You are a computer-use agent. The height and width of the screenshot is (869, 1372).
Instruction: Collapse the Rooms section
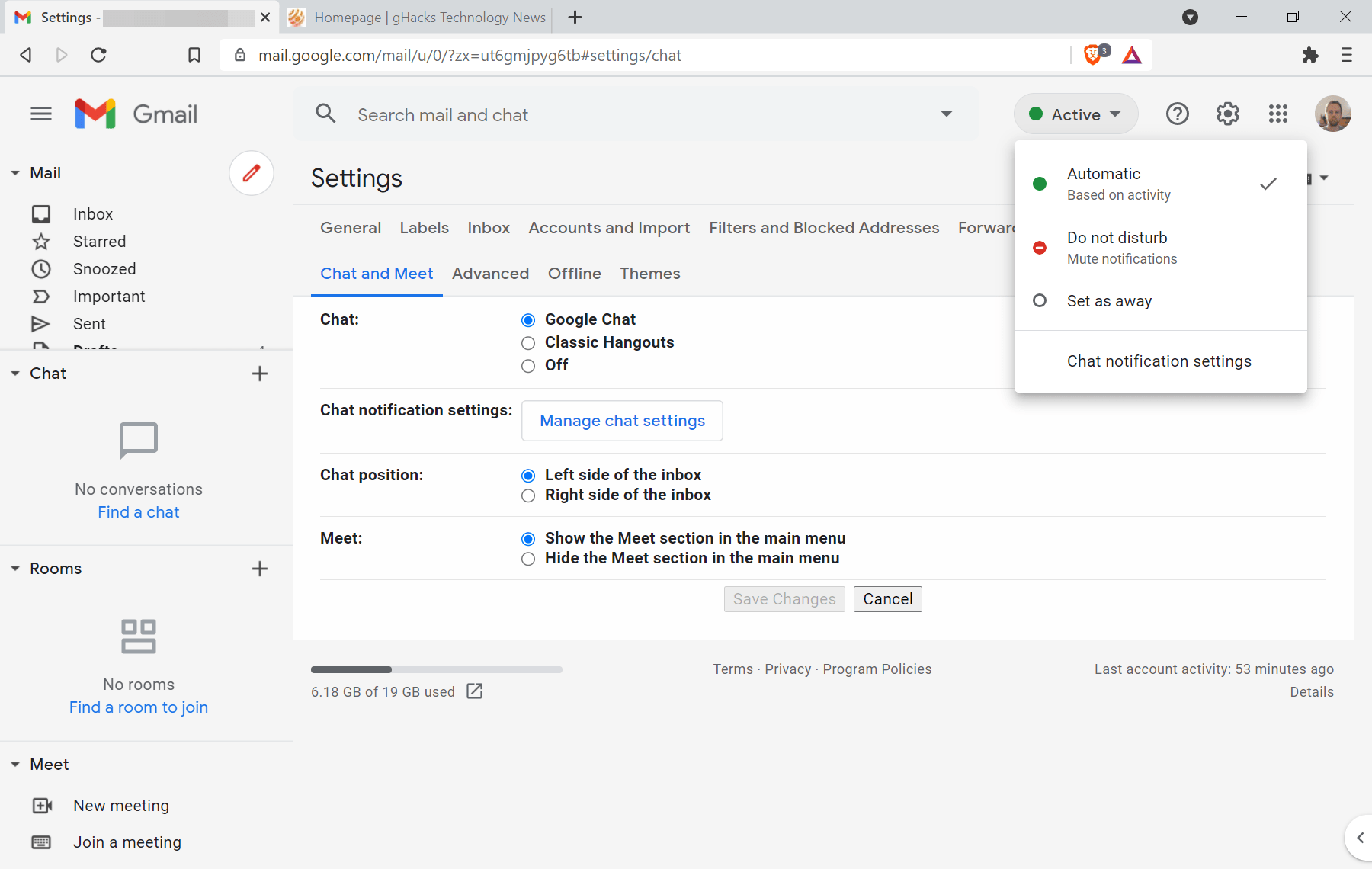click(x=14, y=568)
